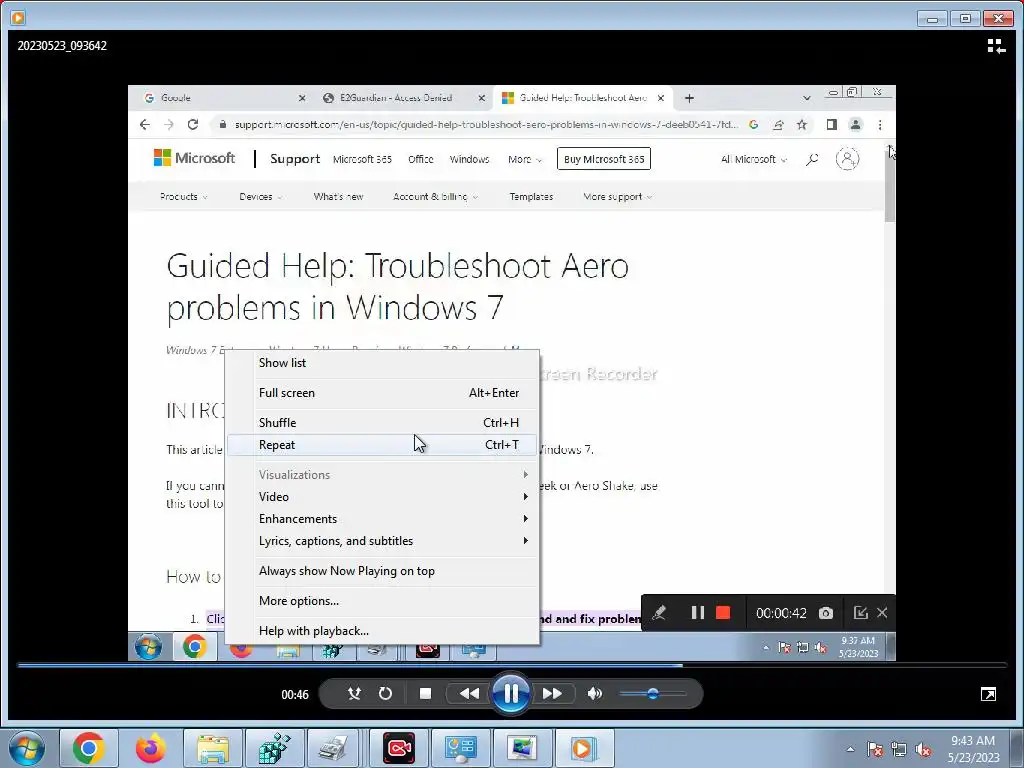
Task: Click Templates link in video page
Action: click(531, 197)
